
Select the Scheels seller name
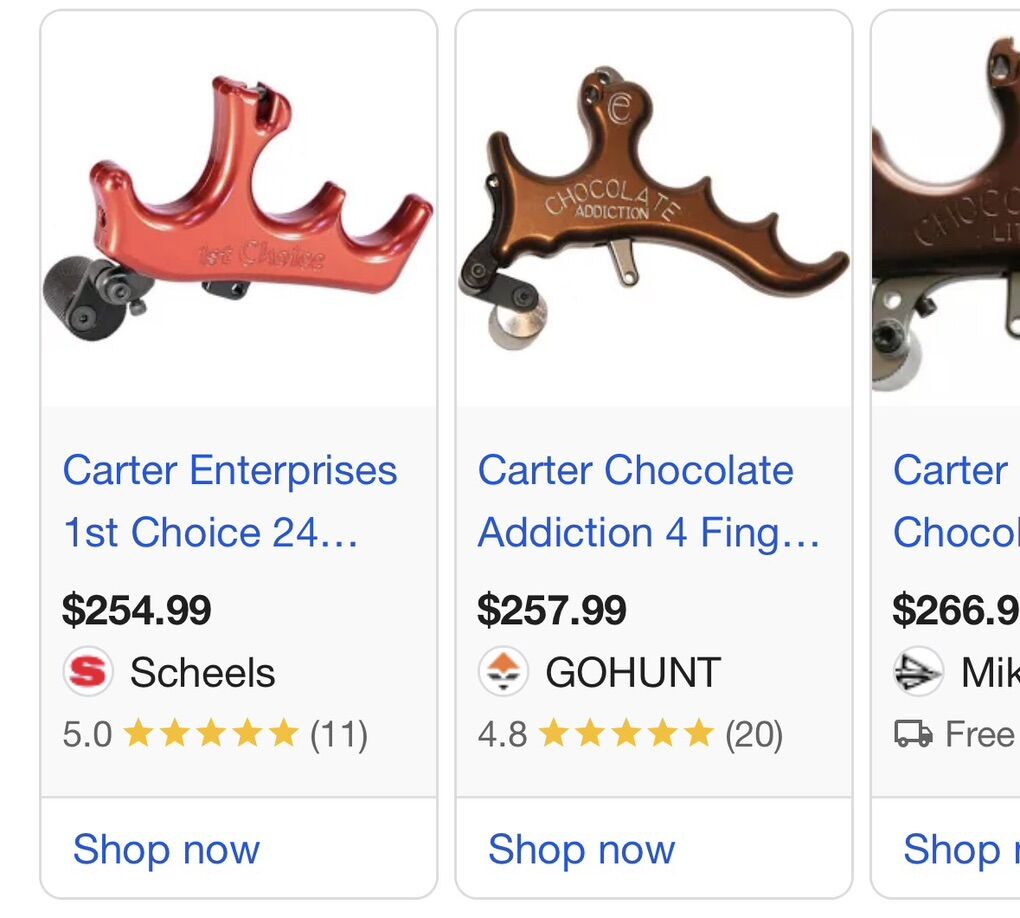point(202,673)
